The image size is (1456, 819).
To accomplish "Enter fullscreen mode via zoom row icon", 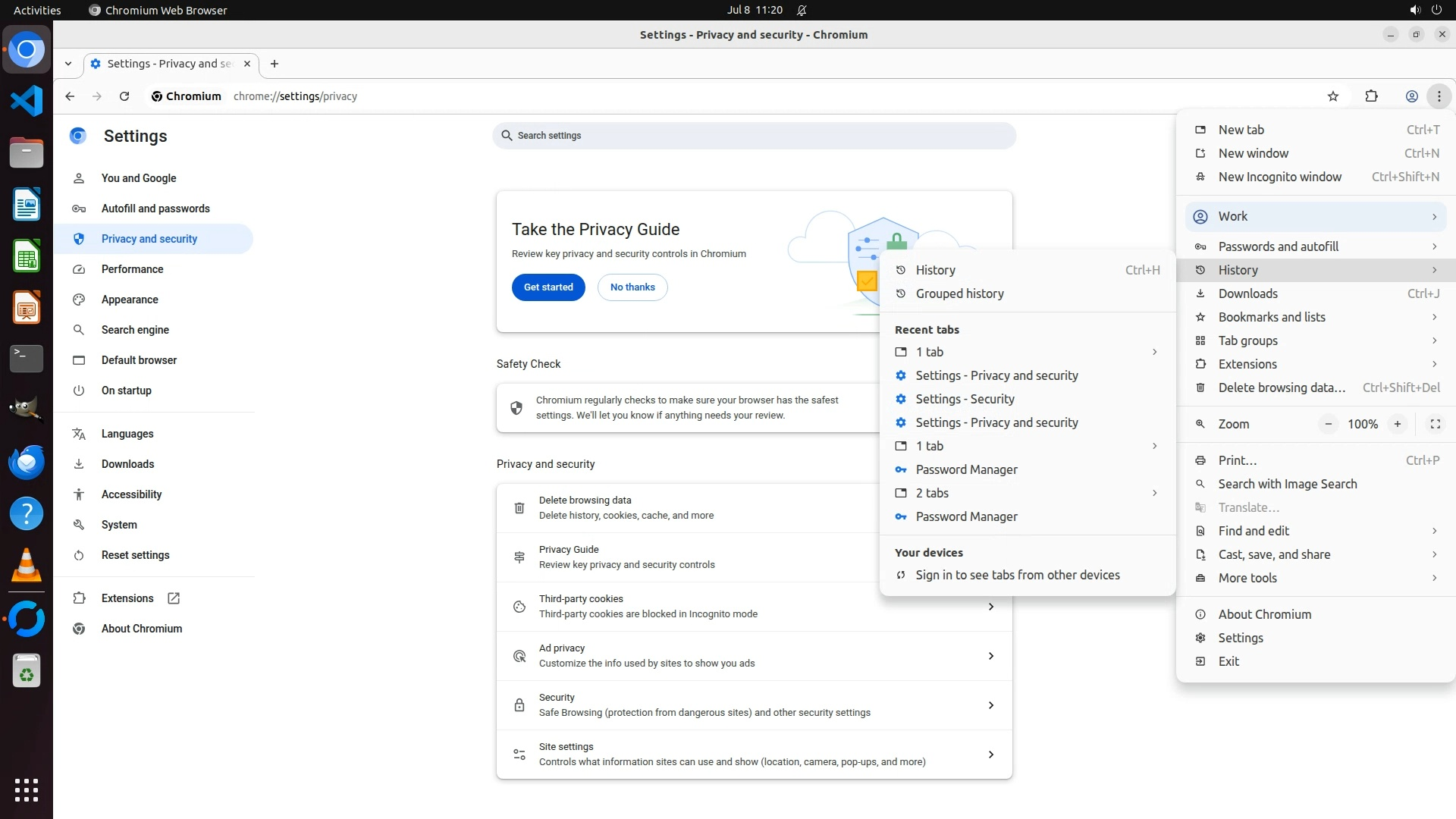I will (x=1435, y=424).
